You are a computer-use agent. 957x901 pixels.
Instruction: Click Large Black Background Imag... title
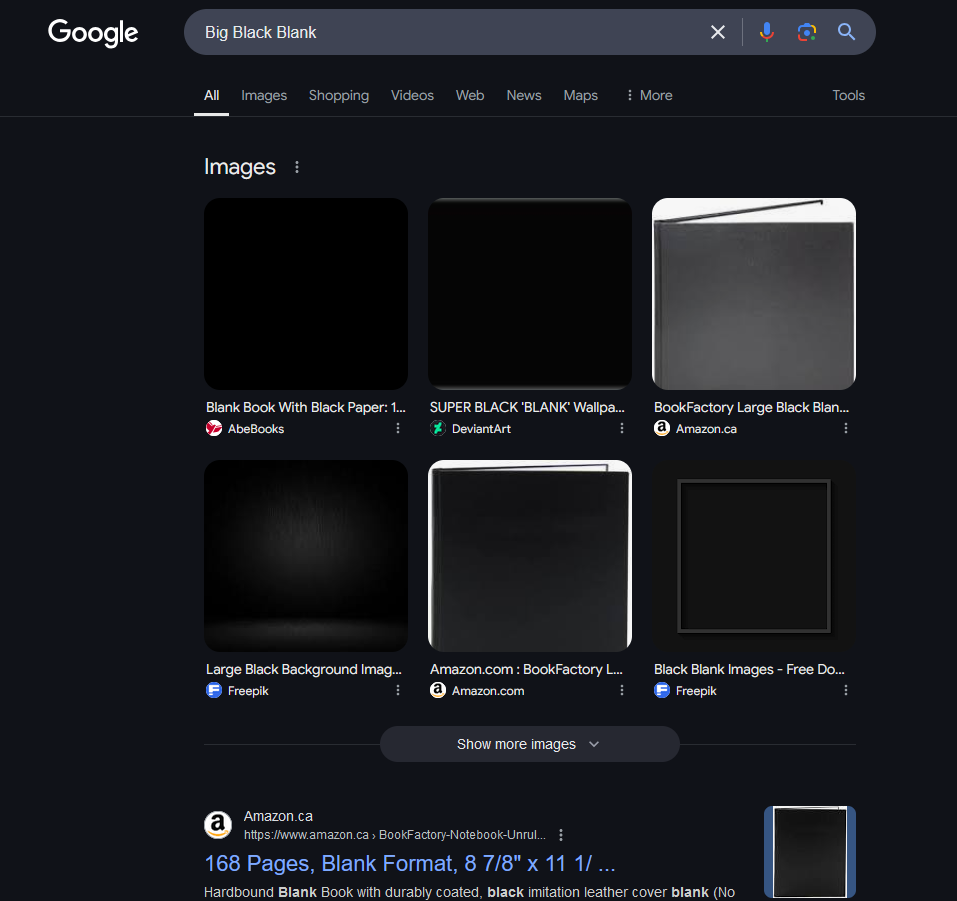click(304, 669)
